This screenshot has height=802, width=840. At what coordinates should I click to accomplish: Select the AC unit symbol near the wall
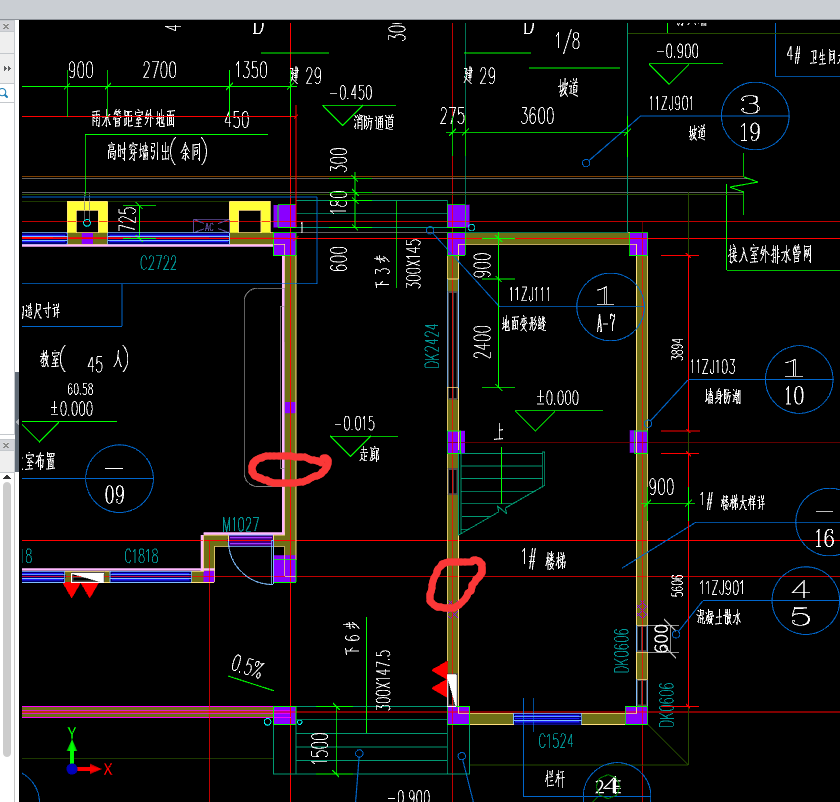(210, 226)
